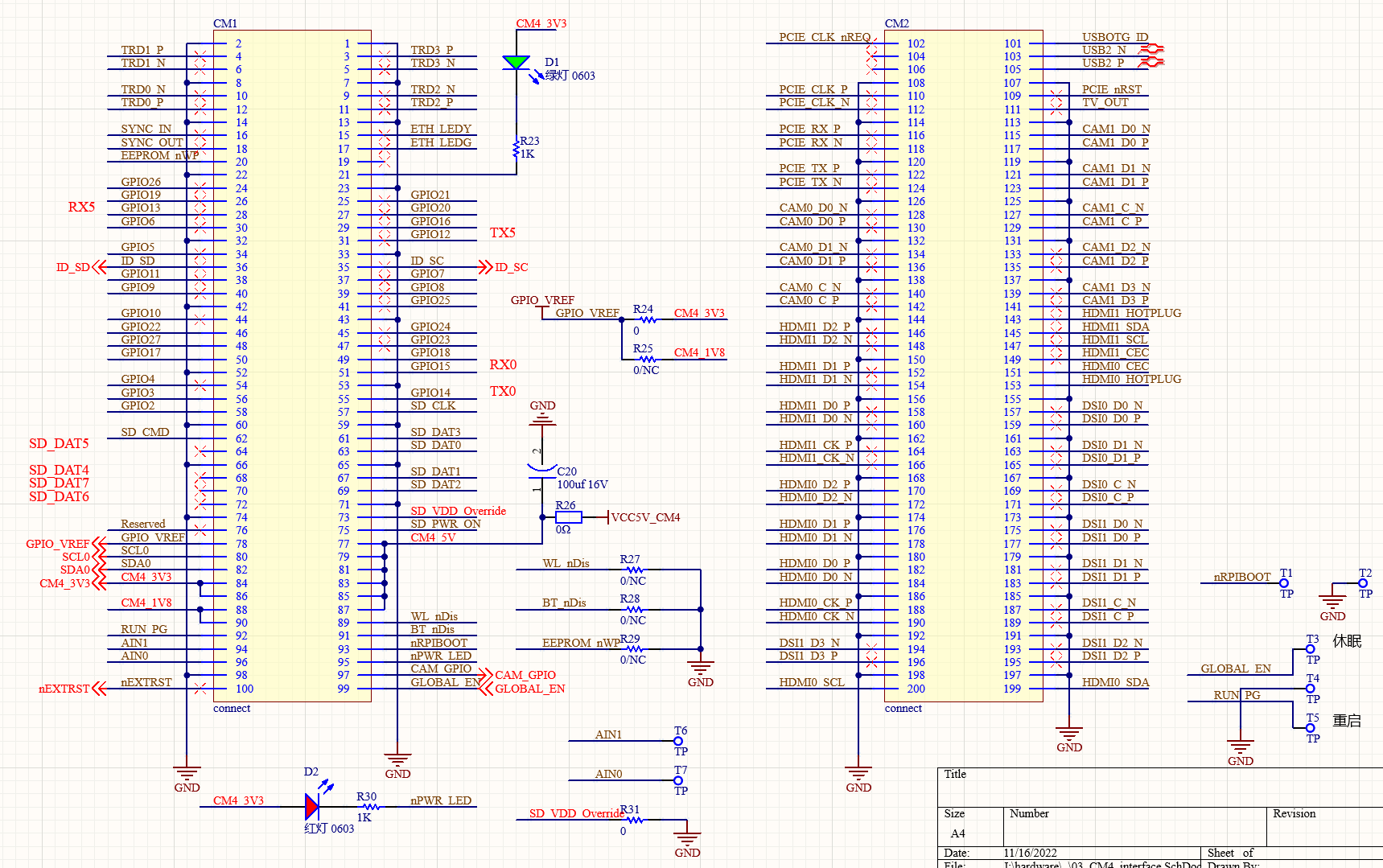Select the CM1 designator label
The width and height of the screenshot is (1383, 868).
click(x=225, y=23)
